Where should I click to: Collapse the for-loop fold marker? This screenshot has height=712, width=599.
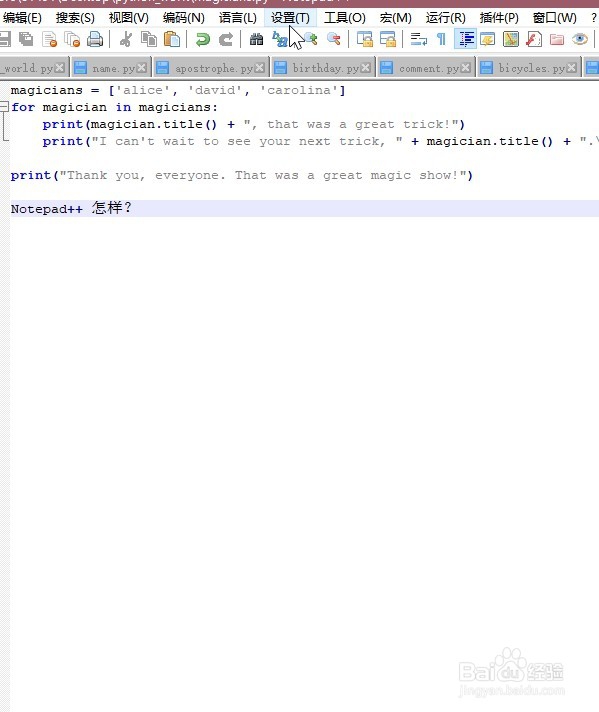(x=4, y=107)
